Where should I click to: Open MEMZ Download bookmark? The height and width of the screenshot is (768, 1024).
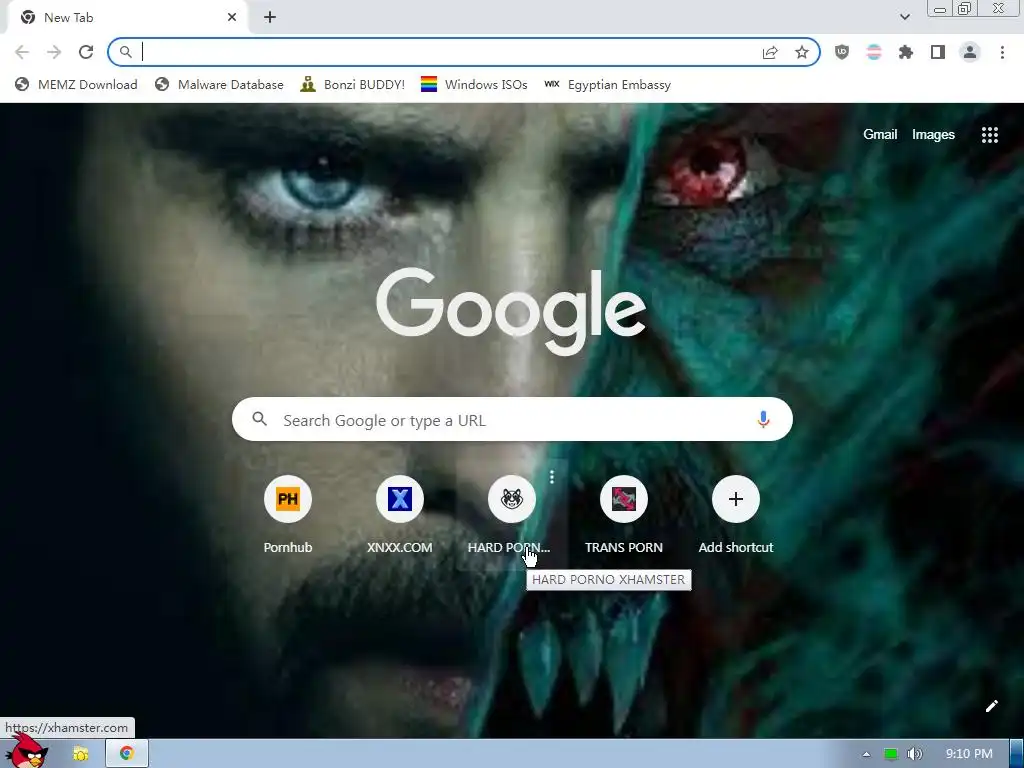click(x=76, y=84)
